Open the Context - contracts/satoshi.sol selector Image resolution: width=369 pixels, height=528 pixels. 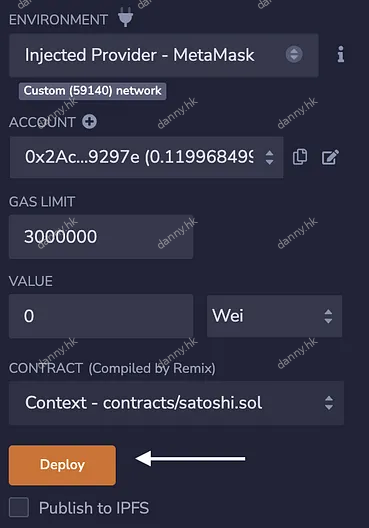[176, 403]
